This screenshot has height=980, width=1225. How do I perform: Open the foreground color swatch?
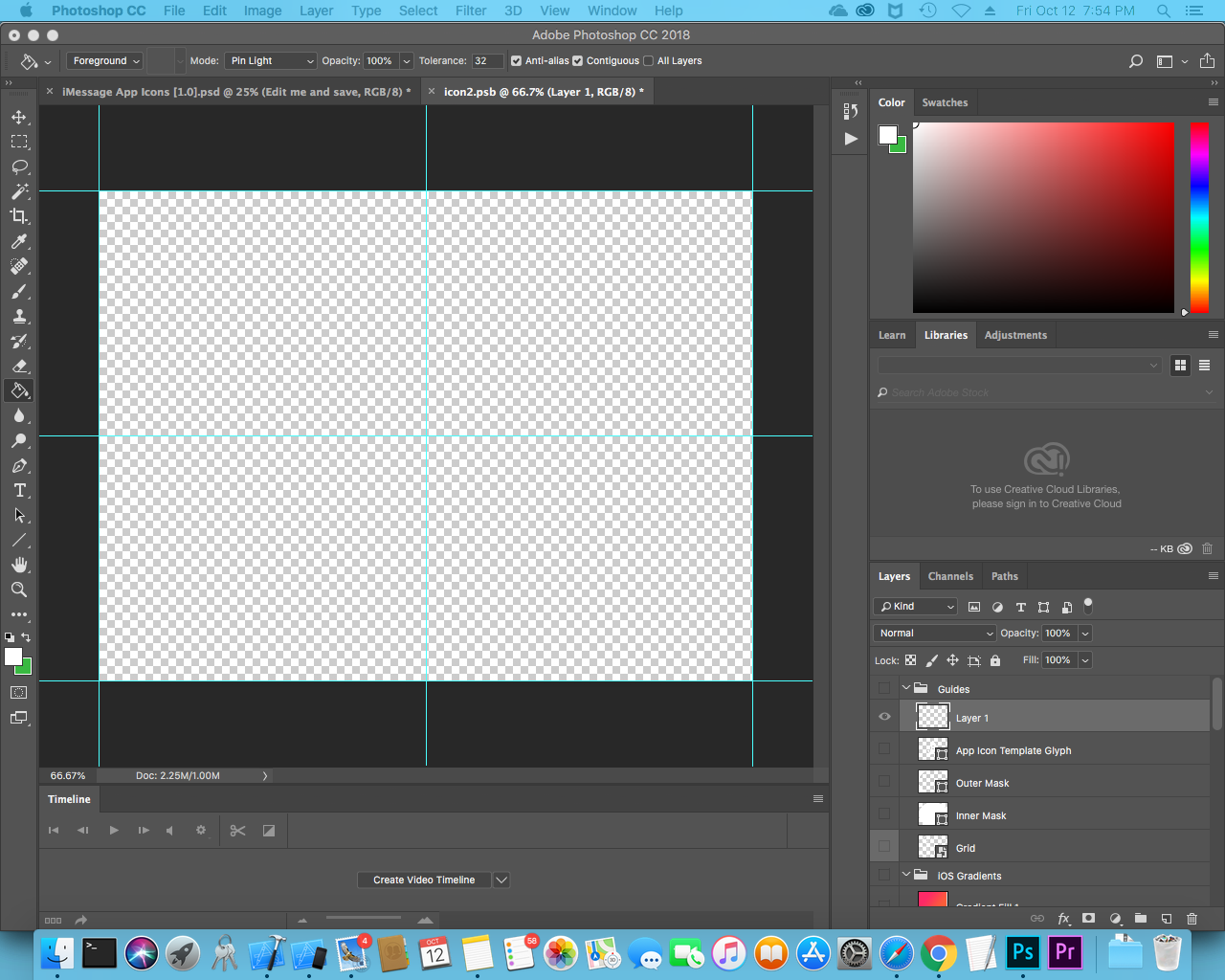tap(14, 655)
